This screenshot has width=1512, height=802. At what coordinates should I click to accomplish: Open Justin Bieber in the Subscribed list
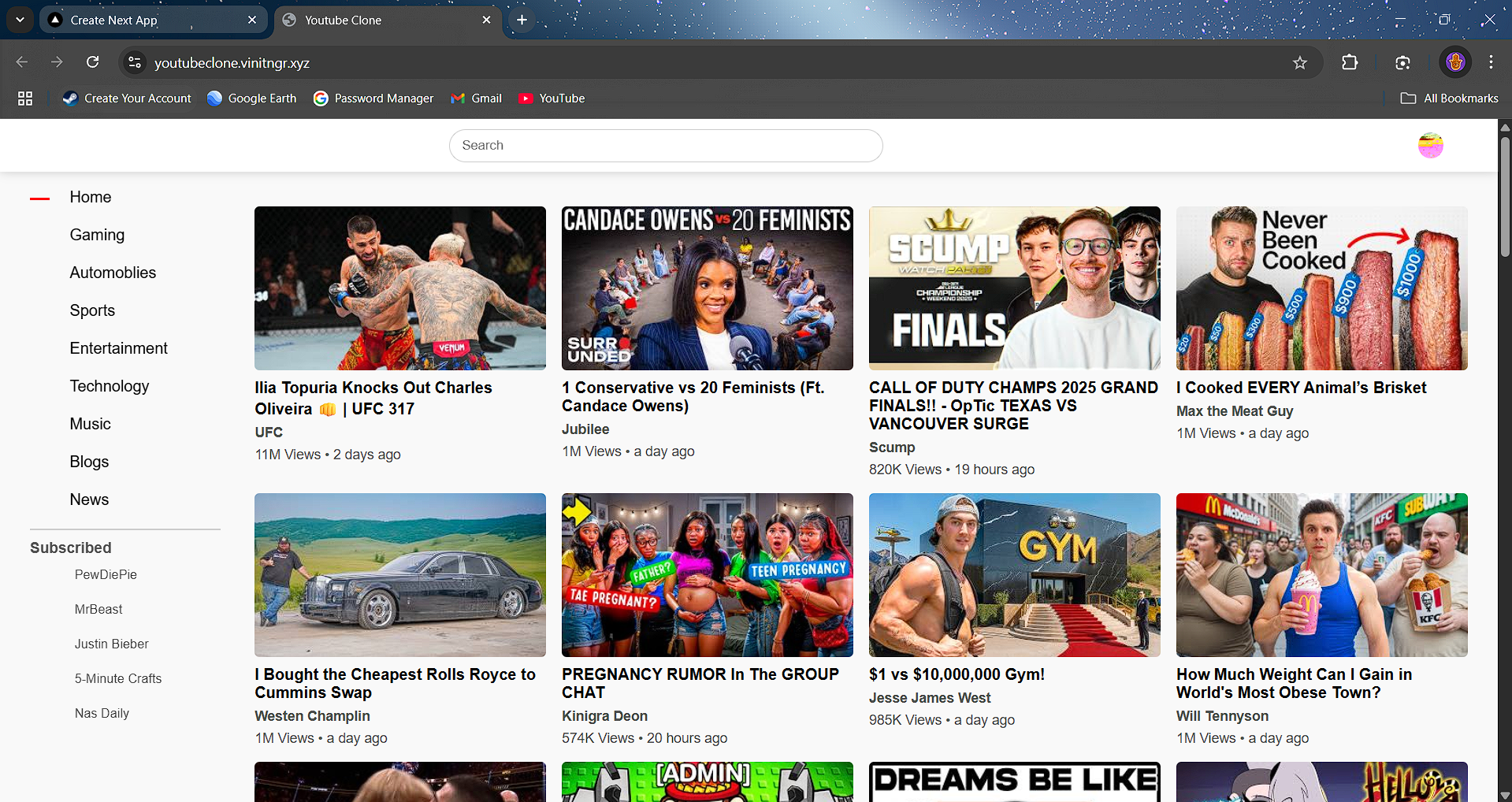[x=112, y=644]
